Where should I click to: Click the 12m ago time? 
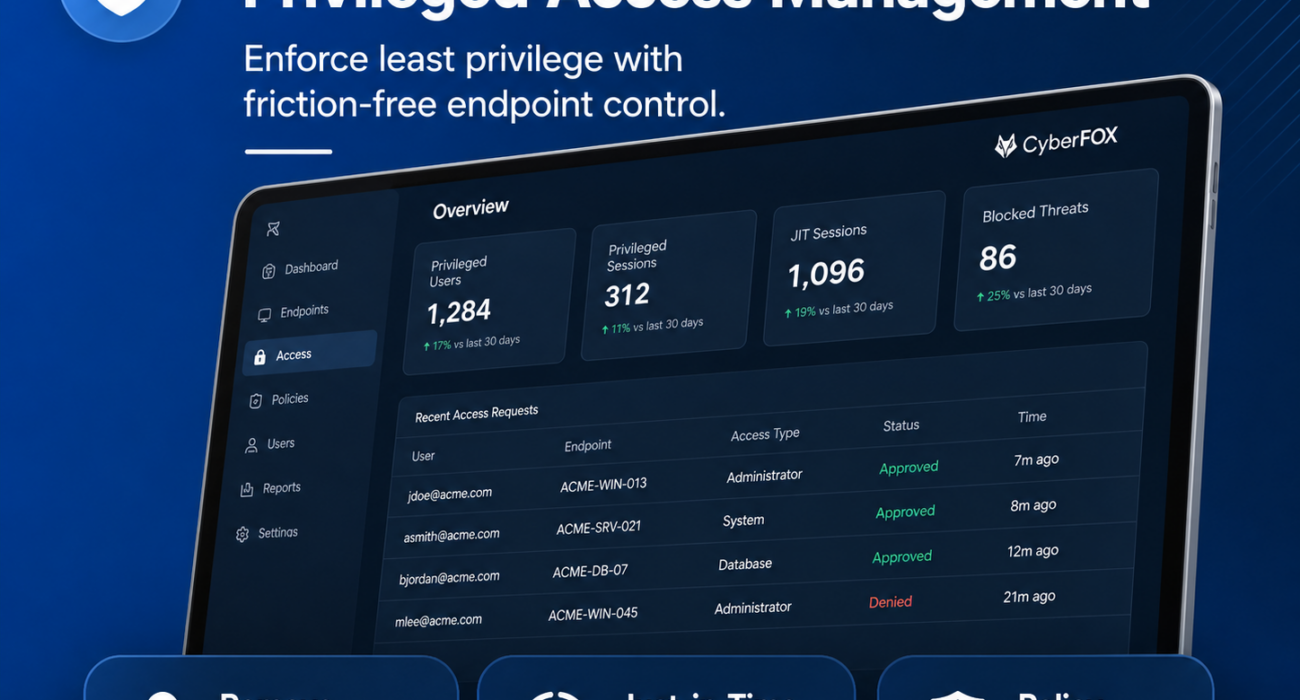click(1033, 551)
